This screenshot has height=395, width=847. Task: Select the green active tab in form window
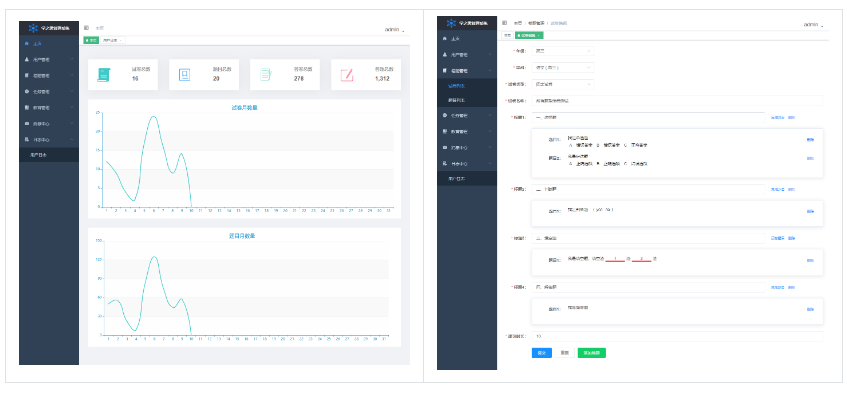pos(529,35)
